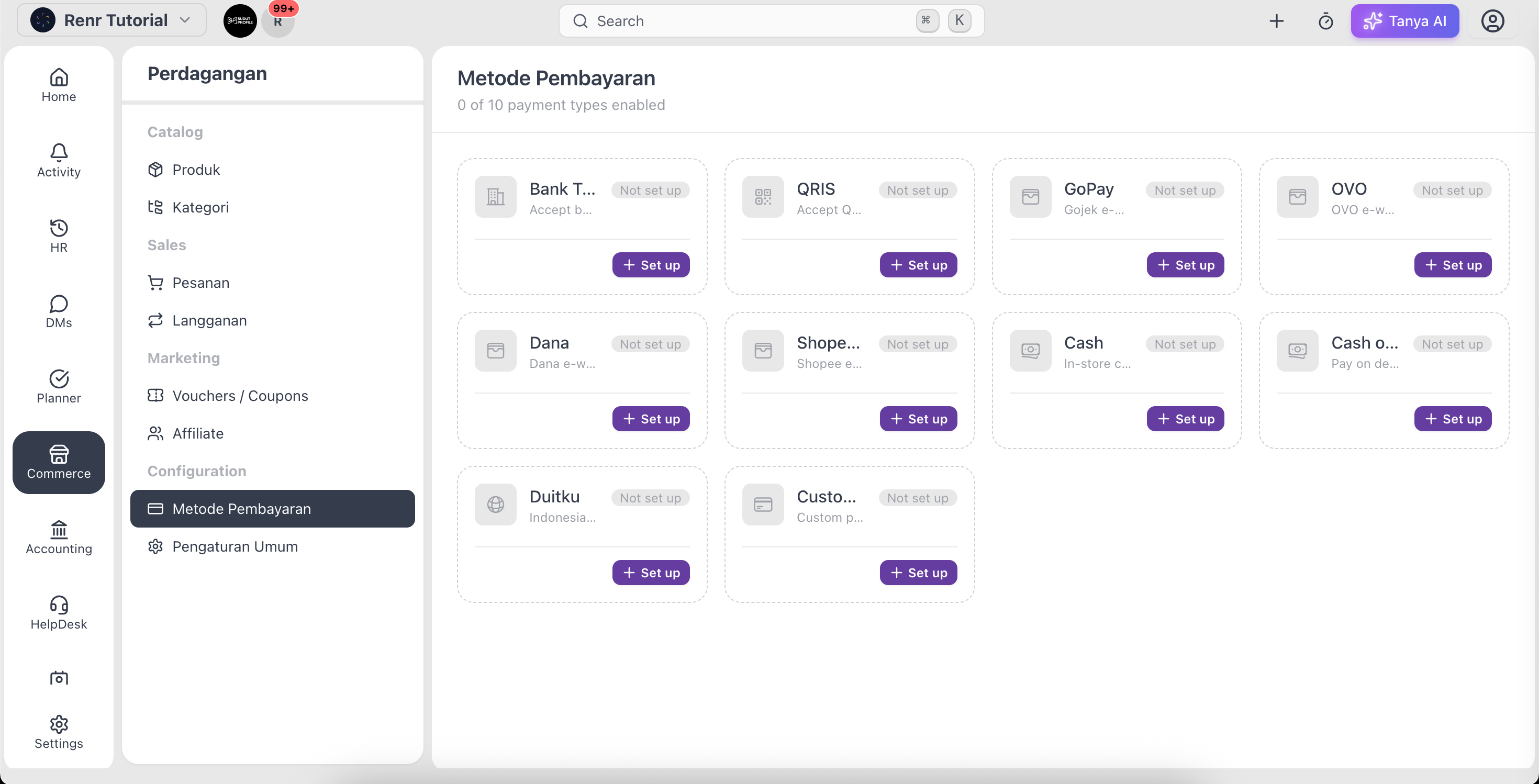Image resolution: width=1539 pixels, height=784 pixels.
Task: Click the "Not set up" badge on Duitku
Action: 650,497
